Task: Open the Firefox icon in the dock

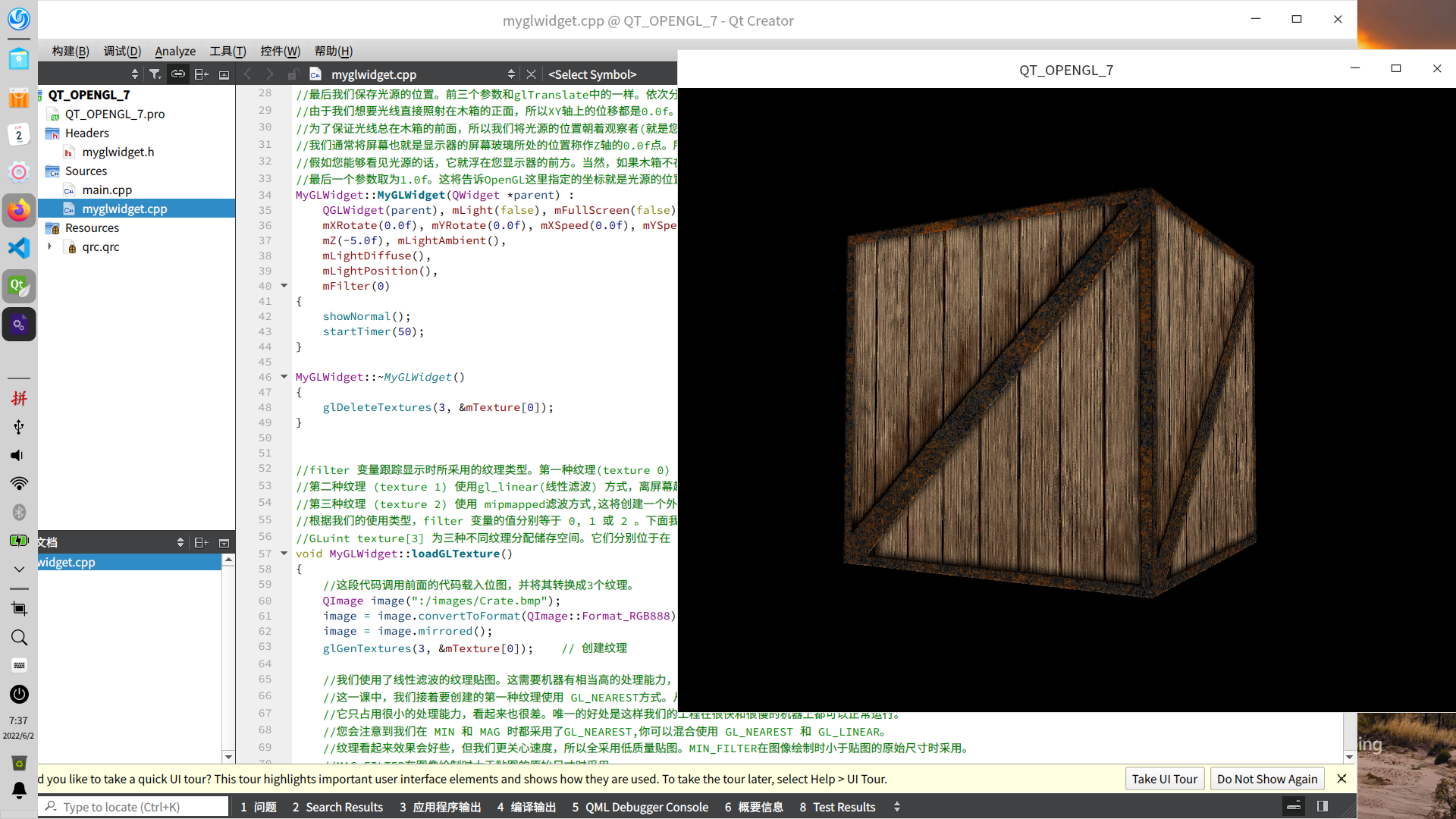Action: click(19, 210)
